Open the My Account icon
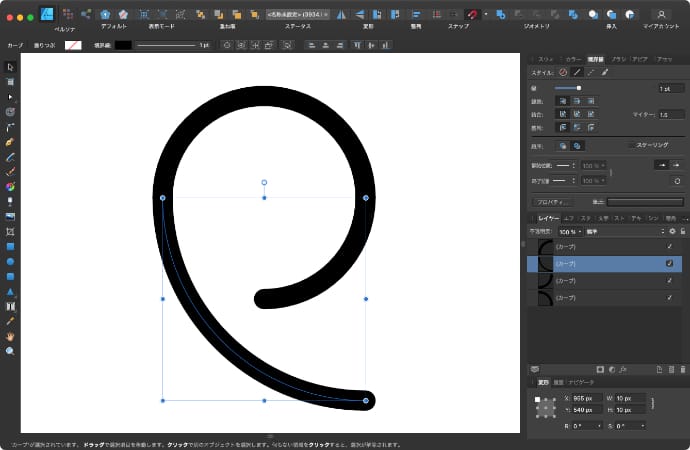This screenshot has height=450, width=690. click(x=661, y=14)
